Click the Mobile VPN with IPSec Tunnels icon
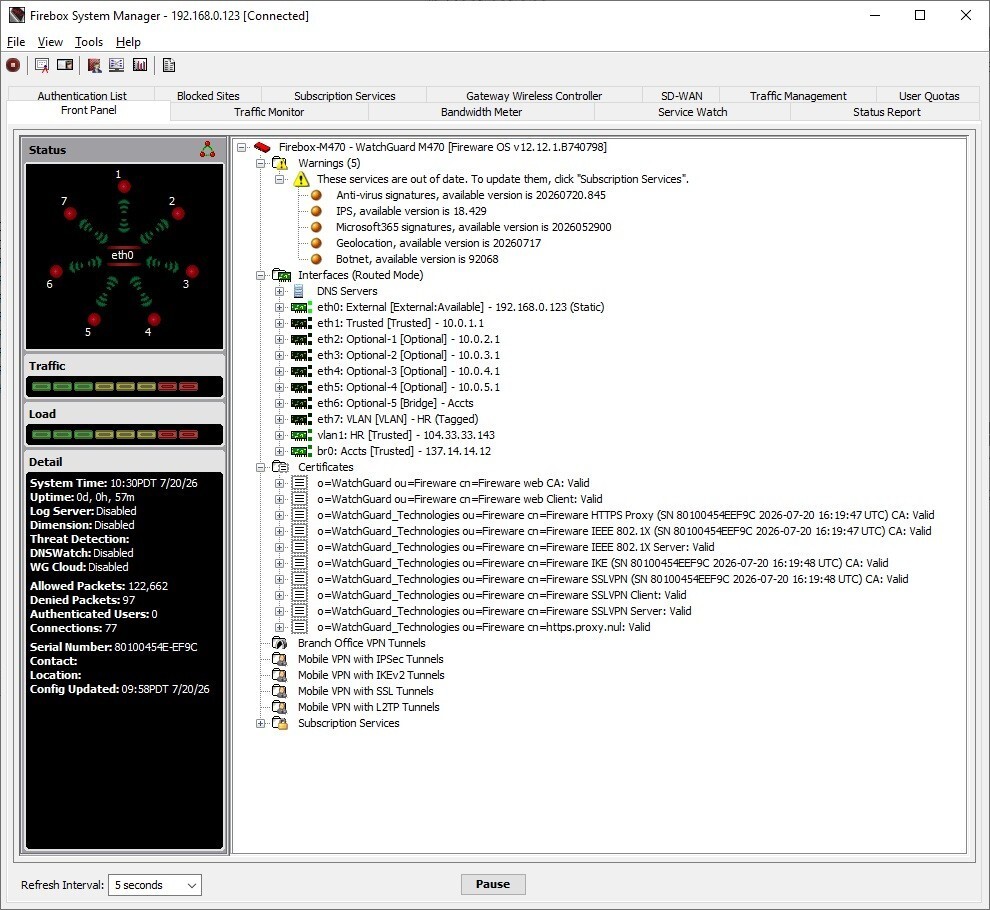This screenshot has height=910, width=990. 279,659
